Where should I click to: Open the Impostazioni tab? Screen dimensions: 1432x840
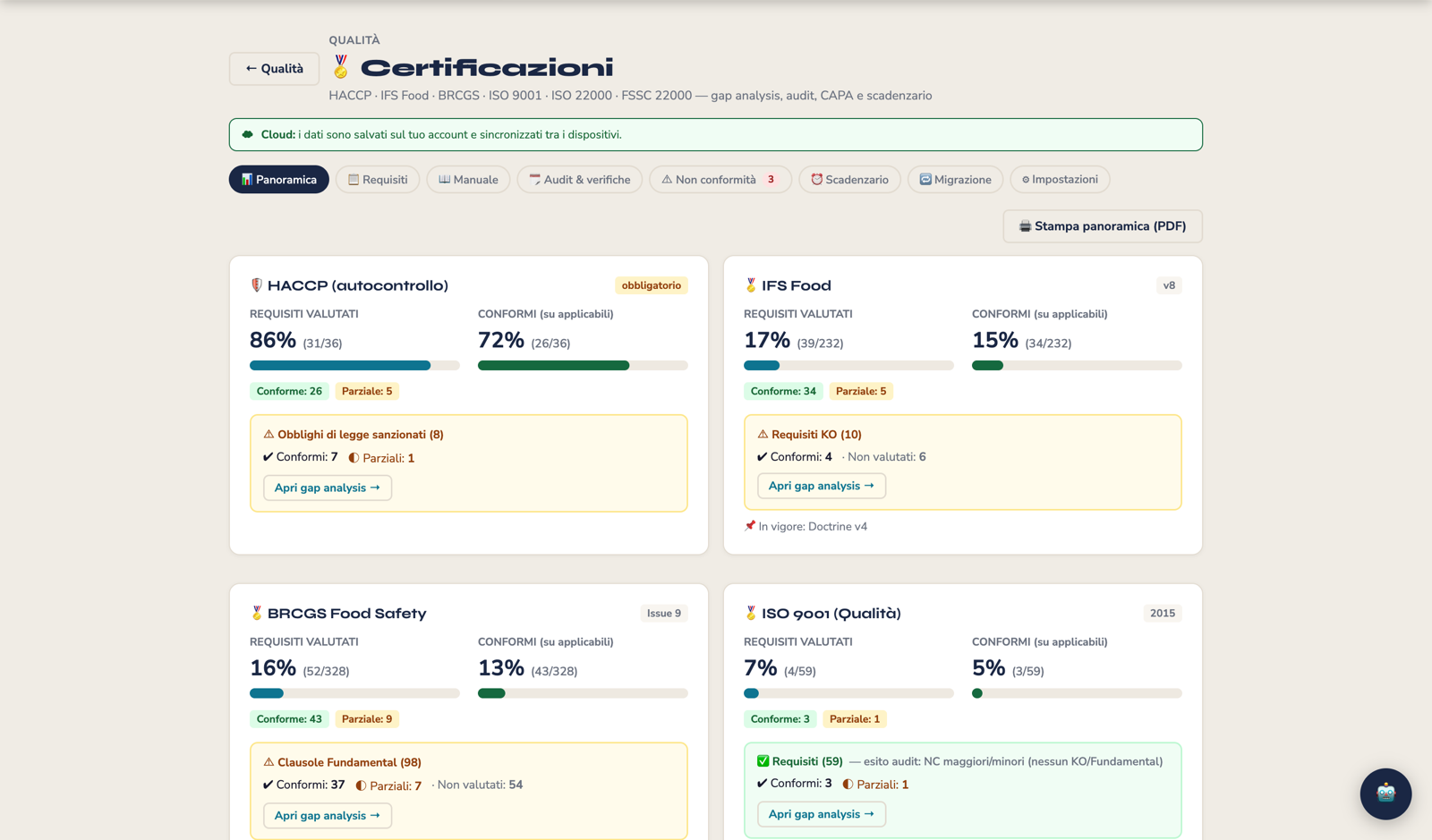(x=1060, y=180)
